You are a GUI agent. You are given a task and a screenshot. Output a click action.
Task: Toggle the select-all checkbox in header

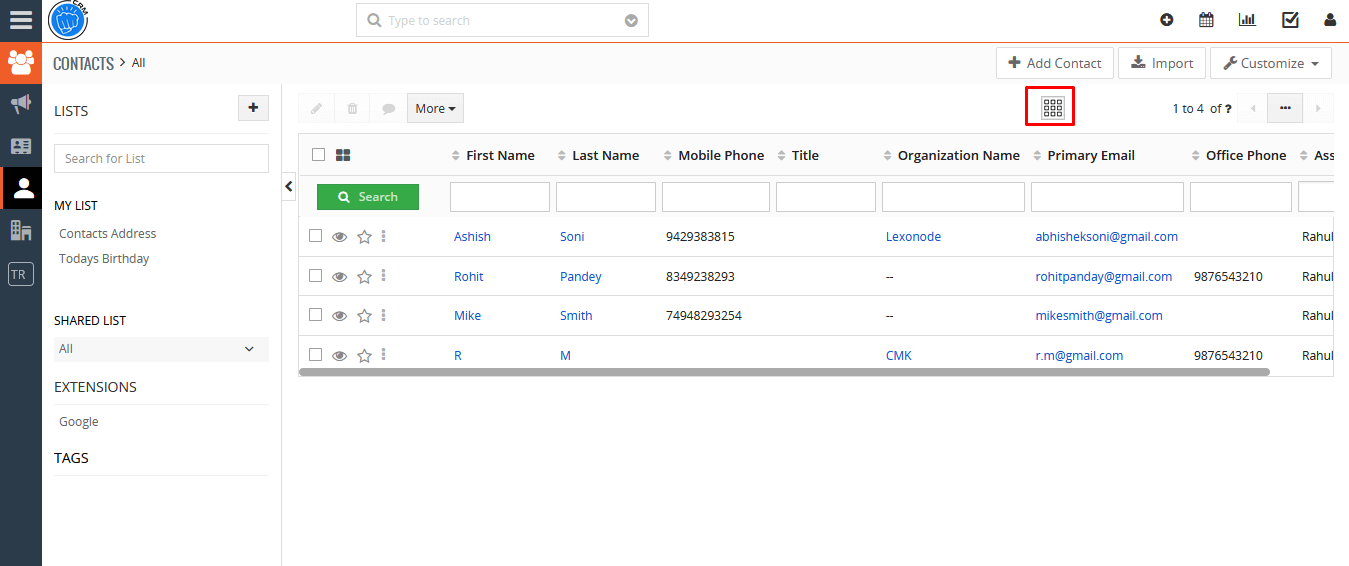[x=318, y=154]
